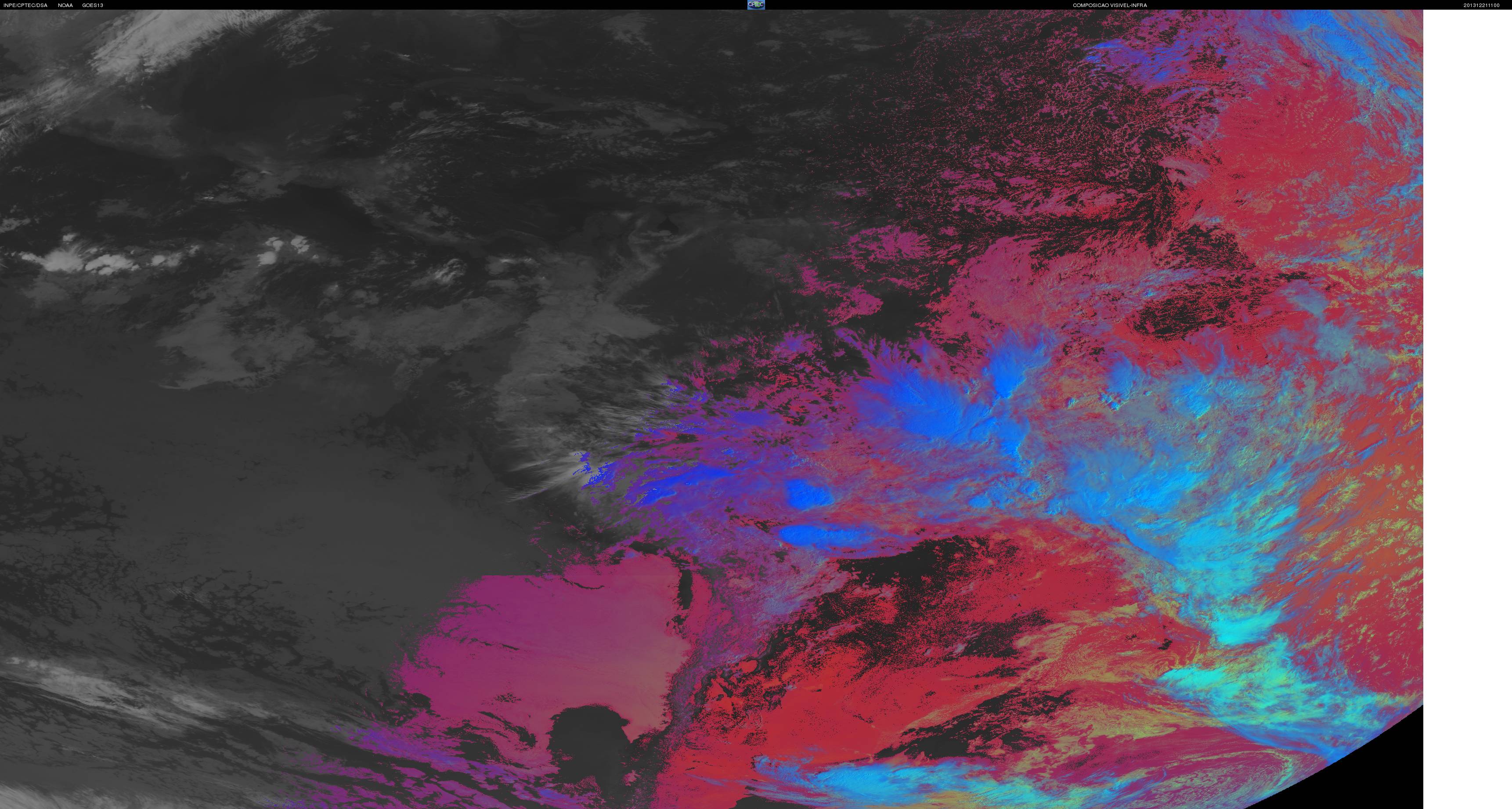This screenshot has width=1512, height=809.
Task: Click the NOAA label in header
Action: pyautogui.click(x=65, y=5)
